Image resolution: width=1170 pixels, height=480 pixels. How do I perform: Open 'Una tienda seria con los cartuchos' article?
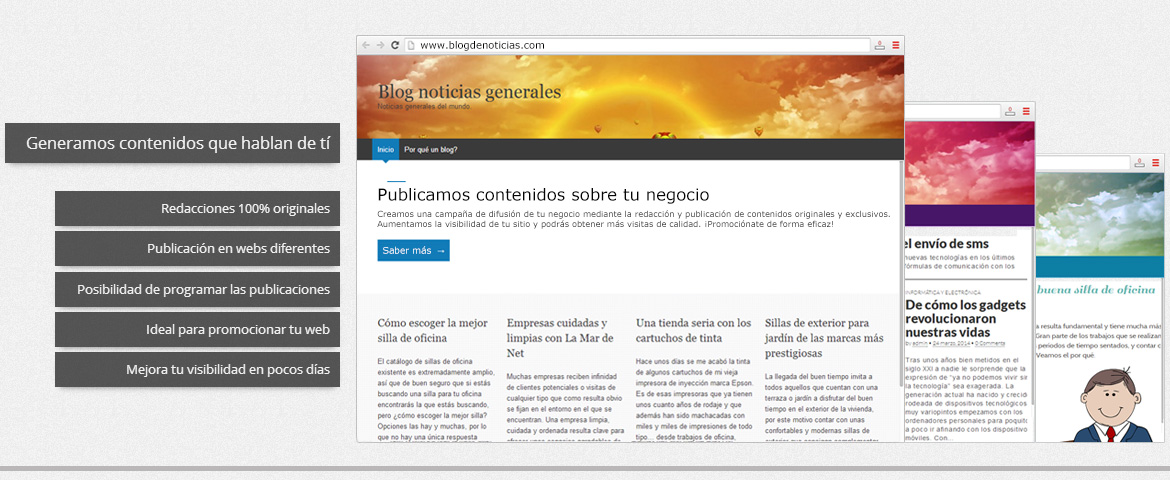coord(693,331)
